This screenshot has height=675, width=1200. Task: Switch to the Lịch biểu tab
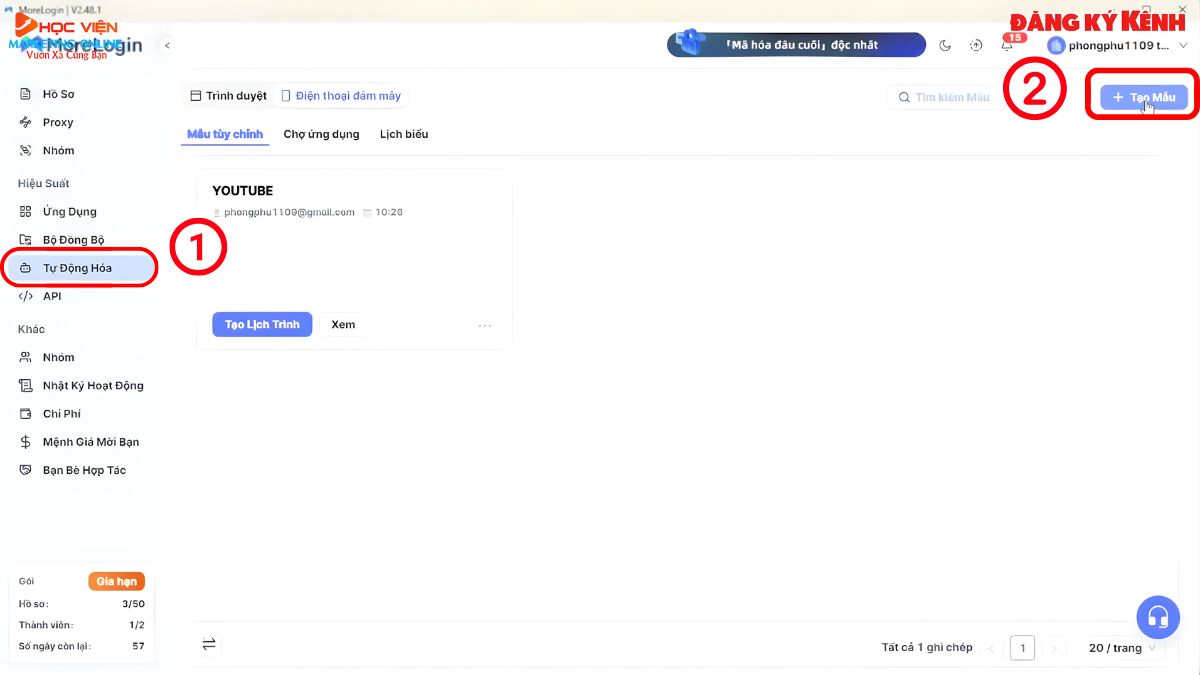403,133
